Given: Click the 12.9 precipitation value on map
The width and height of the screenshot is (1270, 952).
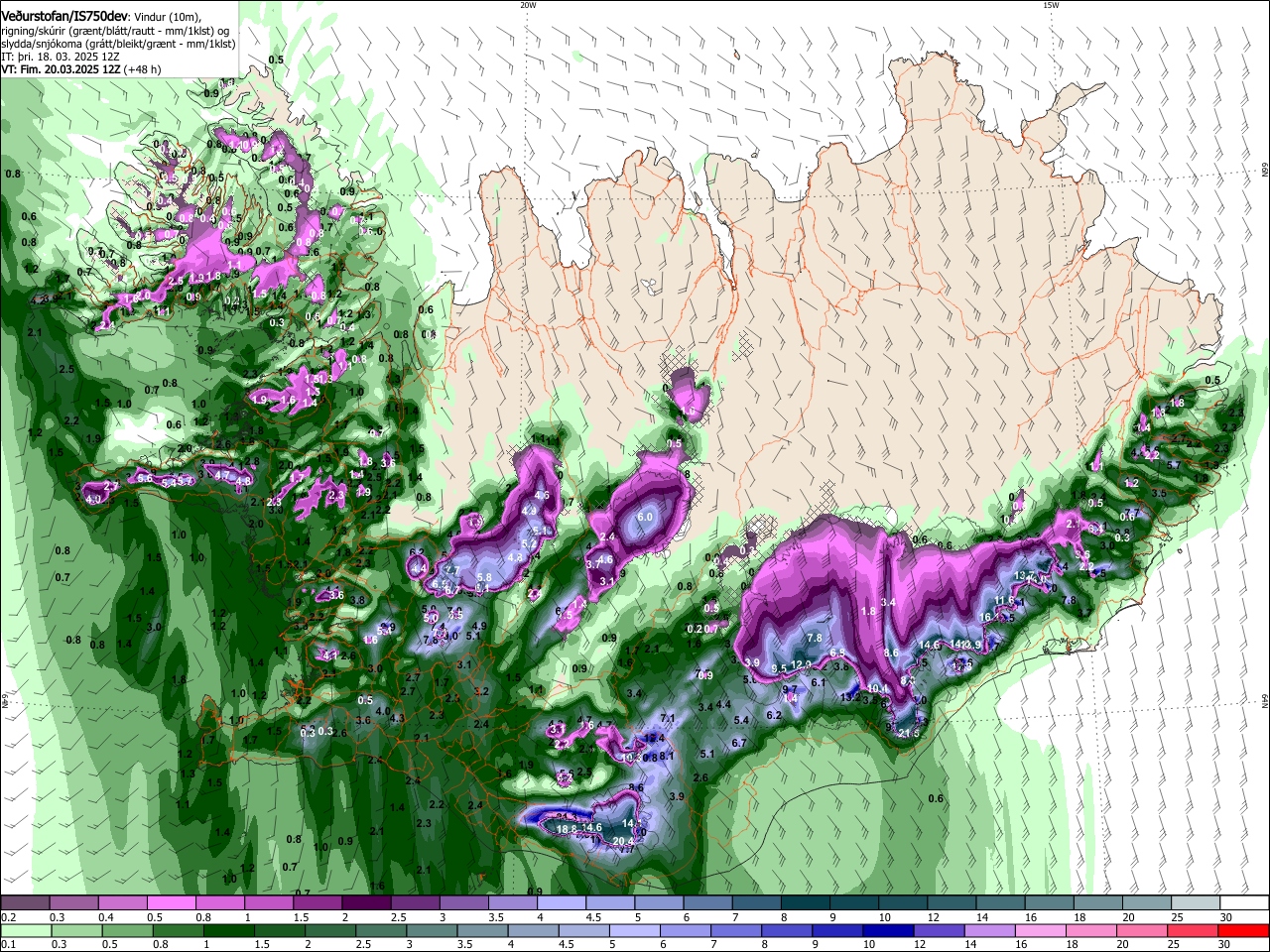Looking at the screenshot, I should [802, 664].
